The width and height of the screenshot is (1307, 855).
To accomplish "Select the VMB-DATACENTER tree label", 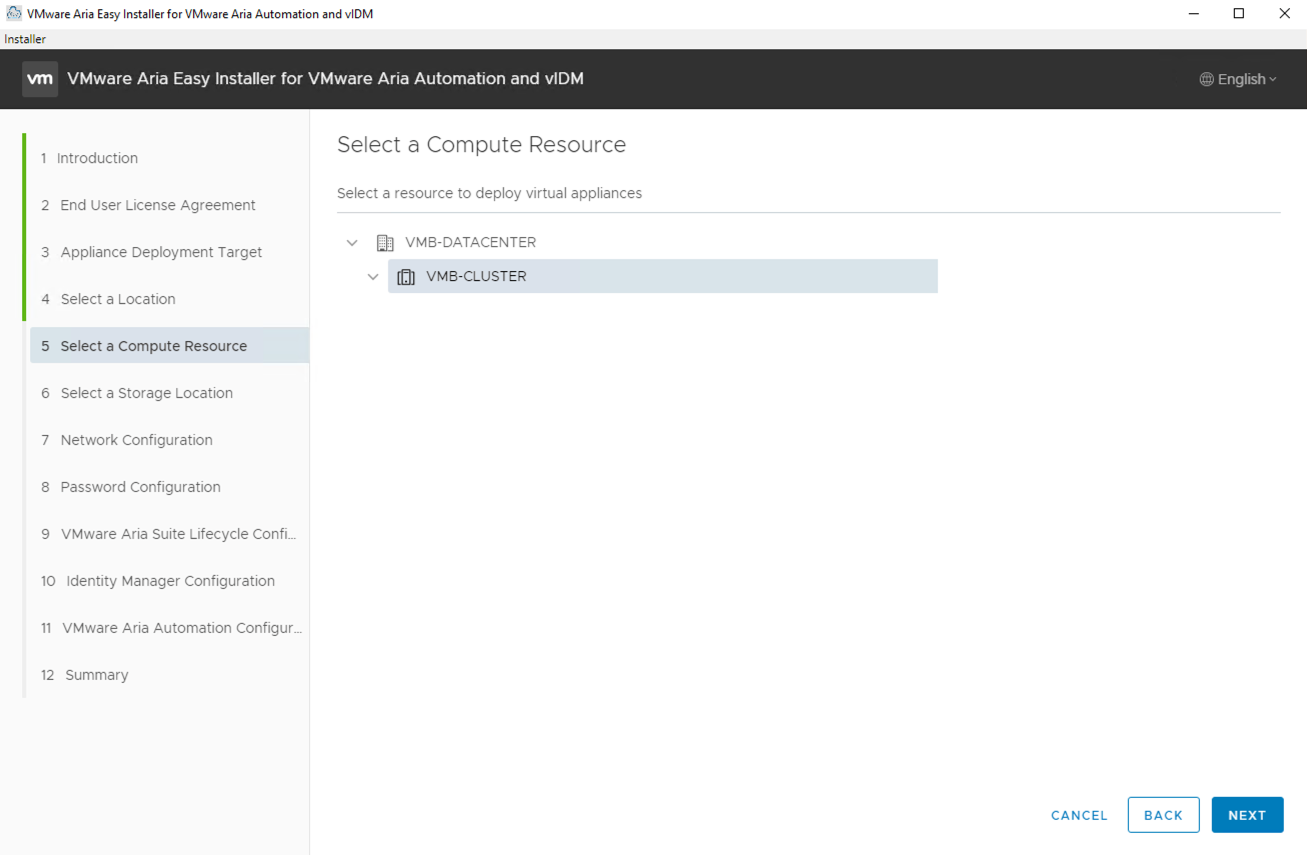I will pos(470,242).
